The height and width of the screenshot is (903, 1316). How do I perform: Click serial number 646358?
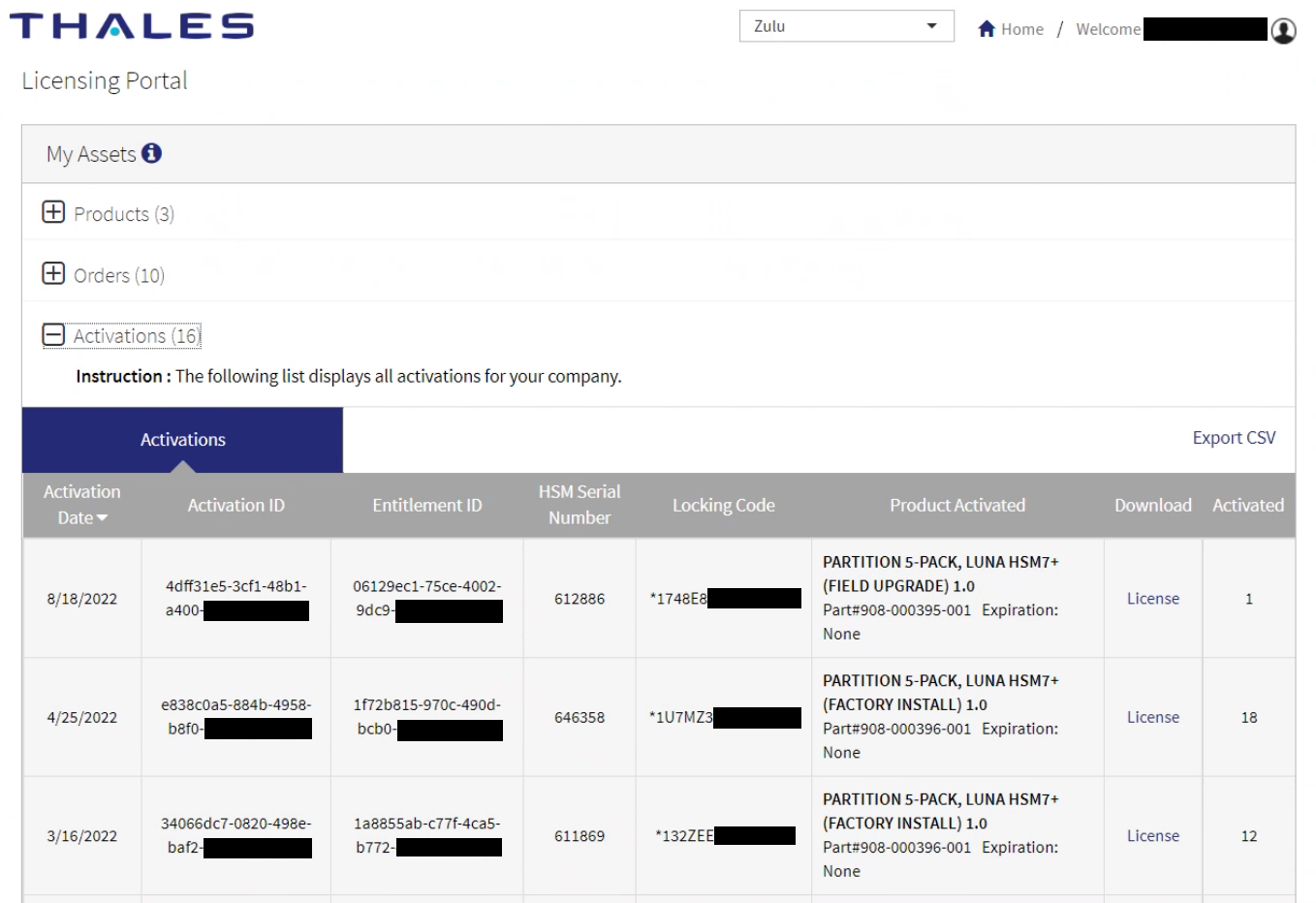(x=580, y=717)
